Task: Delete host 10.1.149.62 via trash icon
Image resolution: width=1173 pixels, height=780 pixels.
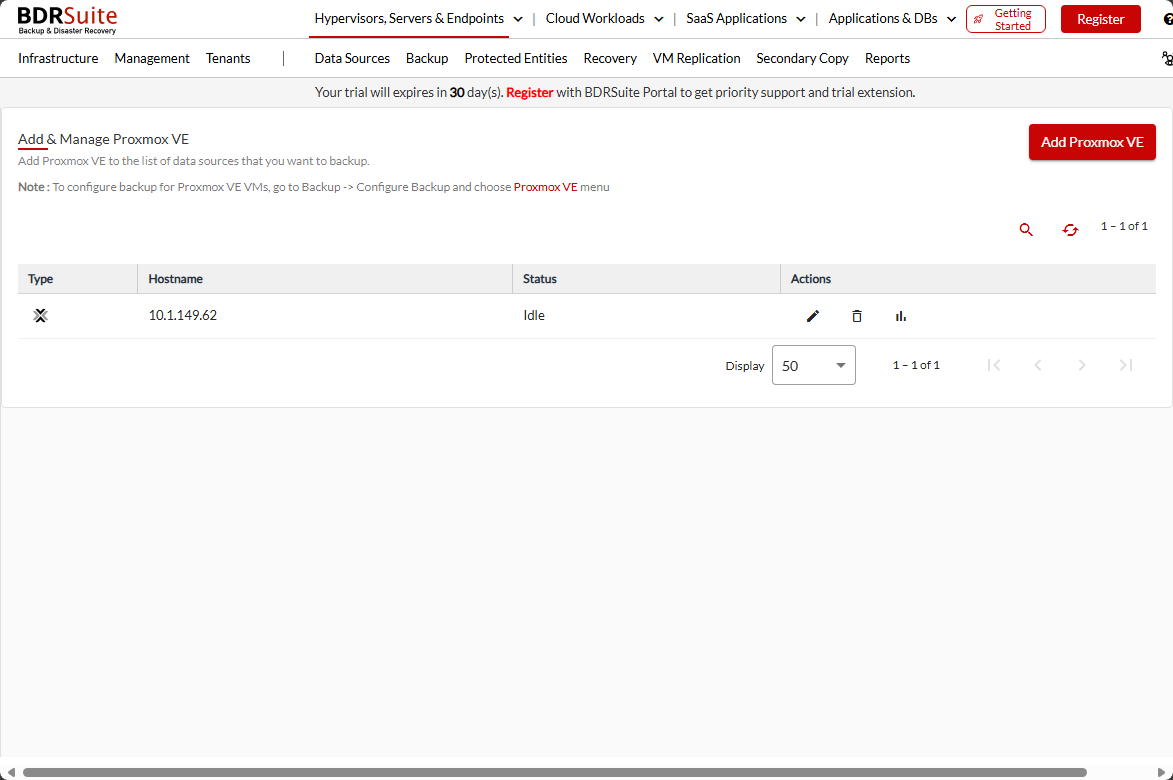Action: pos(856,316)
